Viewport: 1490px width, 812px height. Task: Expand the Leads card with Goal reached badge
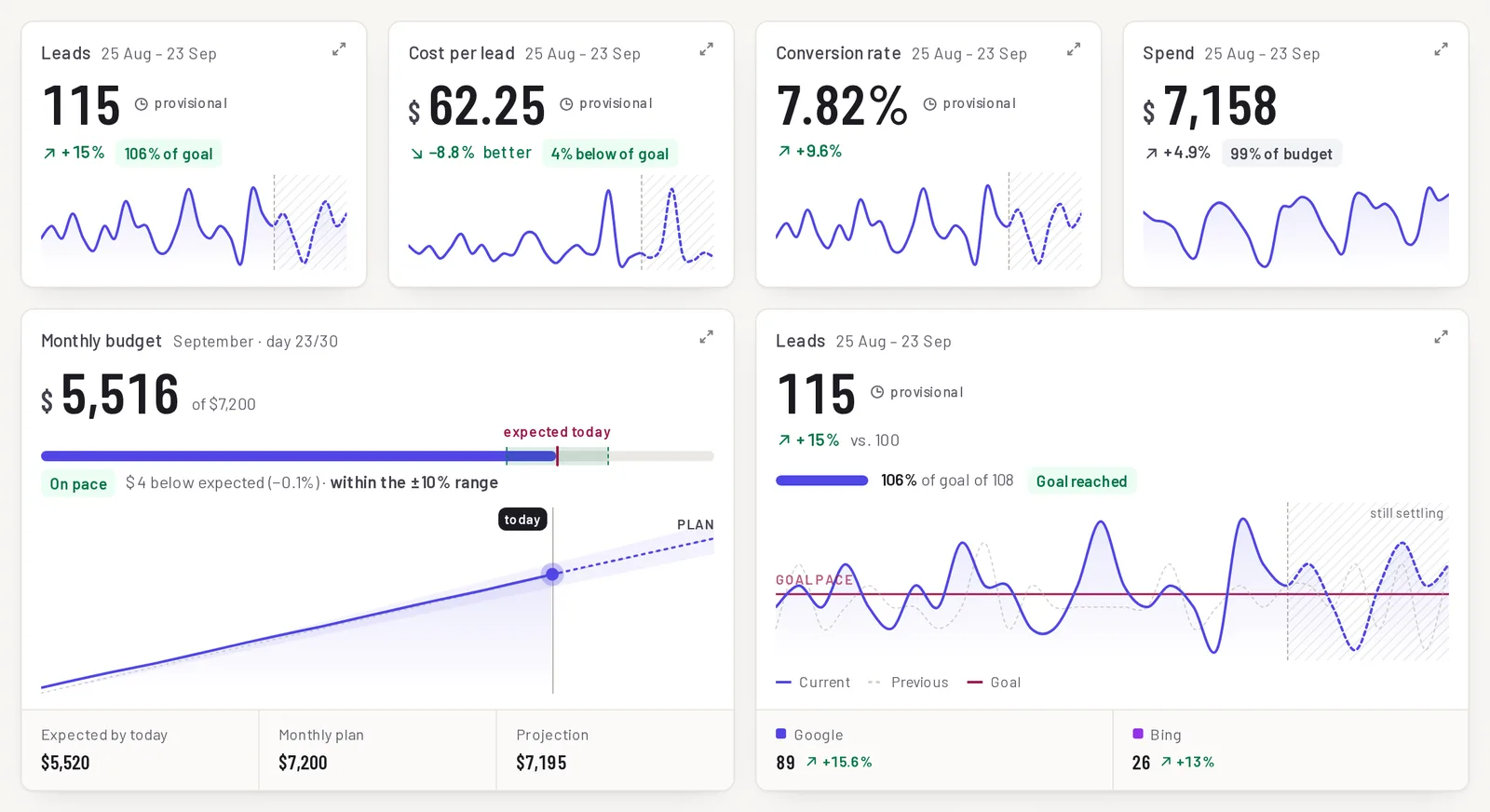(1441, 337)
